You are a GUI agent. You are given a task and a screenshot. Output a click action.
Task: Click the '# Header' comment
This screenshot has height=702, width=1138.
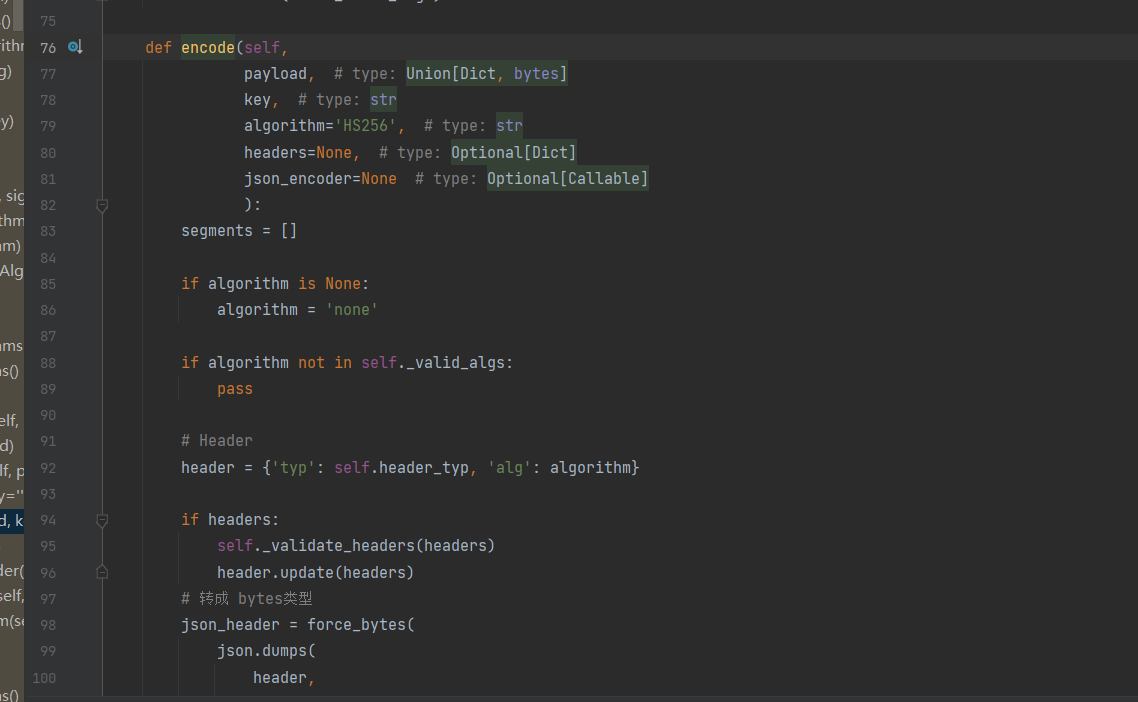tap(216, 441)
